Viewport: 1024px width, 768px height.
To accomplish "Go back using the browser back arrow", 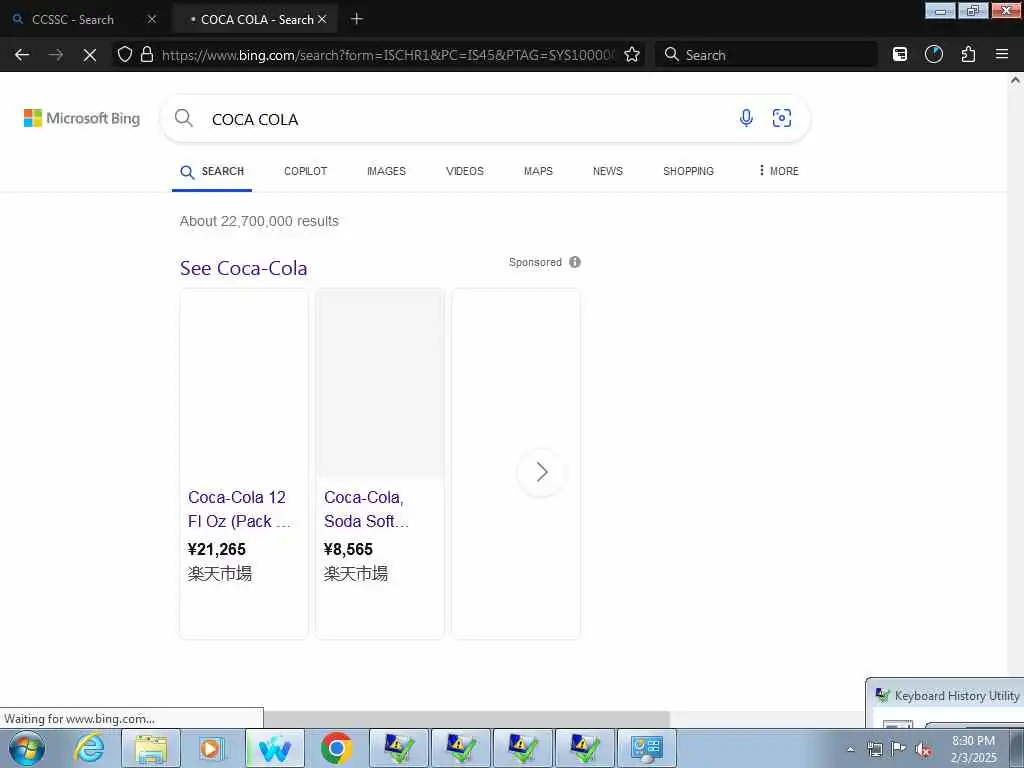I will [x=22, y=55].
